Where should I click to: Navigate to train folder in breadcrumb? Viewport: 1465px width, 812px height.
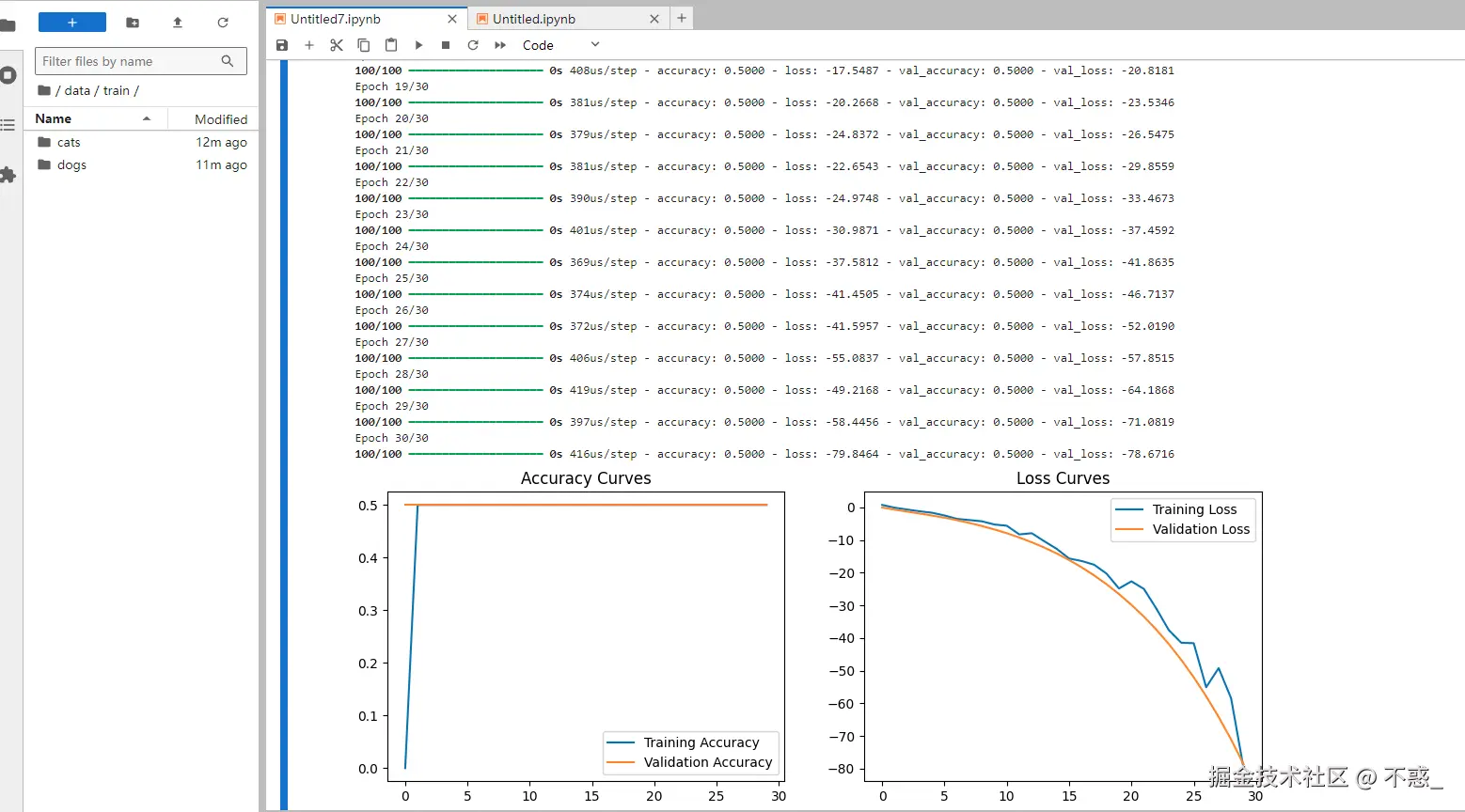tap(117, 90)
